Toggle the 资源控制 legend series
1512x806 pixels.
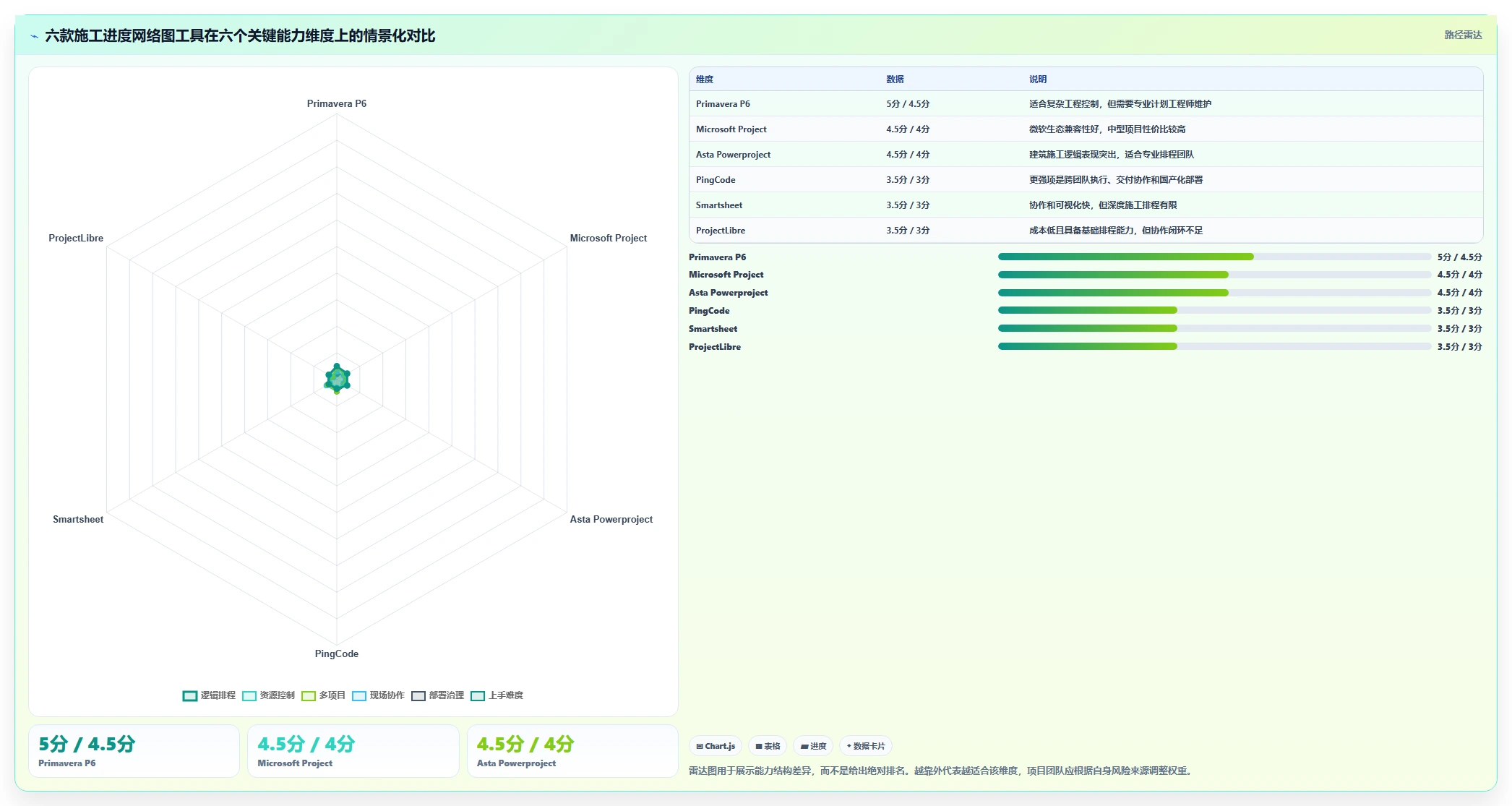268,695
